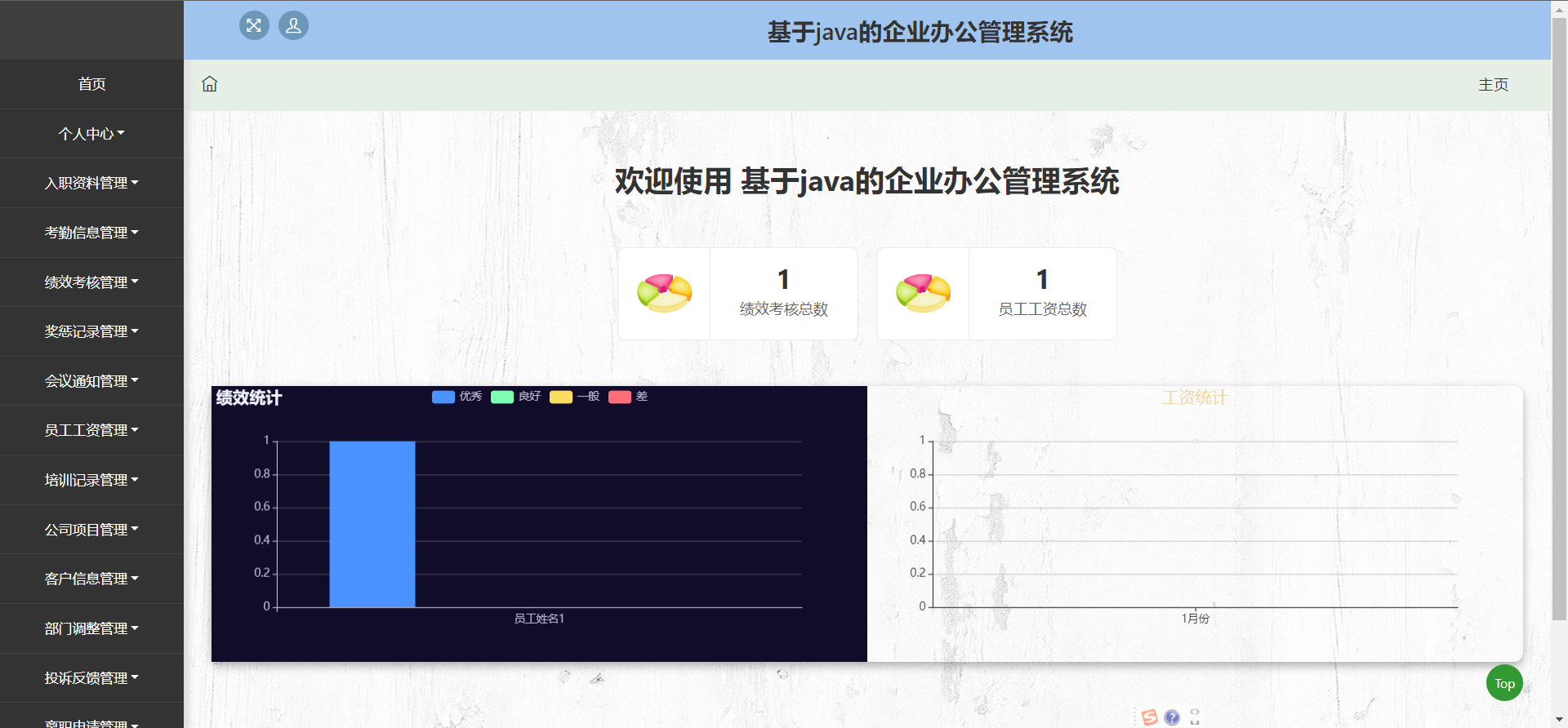Click the scrollbar down arrow

[x=1559, y=721]
